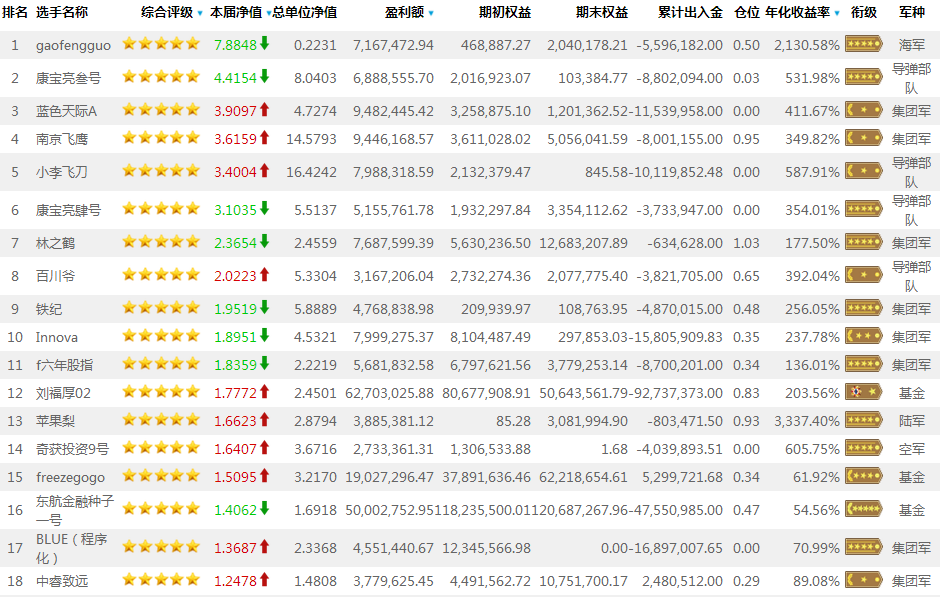
Task: Sort by 本届净值 dropdown arrow
Action: pyautogui.click(x=268, y=14)
